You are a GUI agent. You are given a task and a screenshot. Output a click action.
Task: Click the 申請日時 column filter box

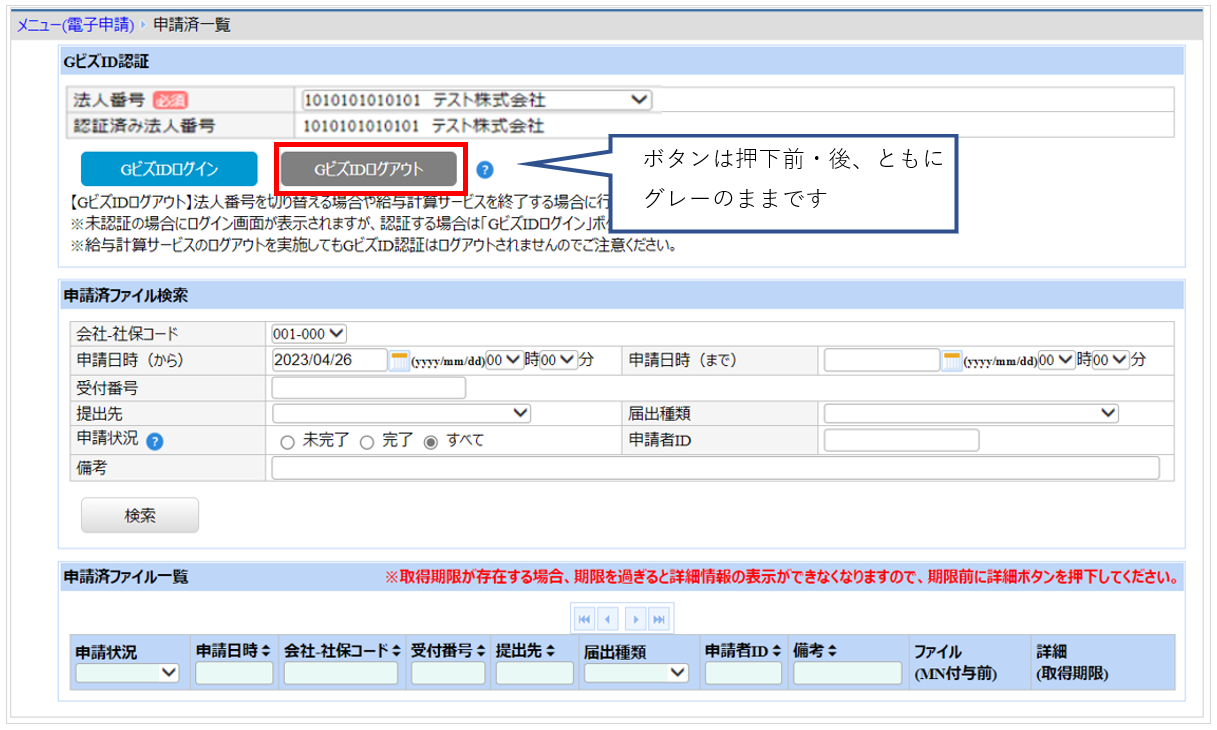pos(234,674)
